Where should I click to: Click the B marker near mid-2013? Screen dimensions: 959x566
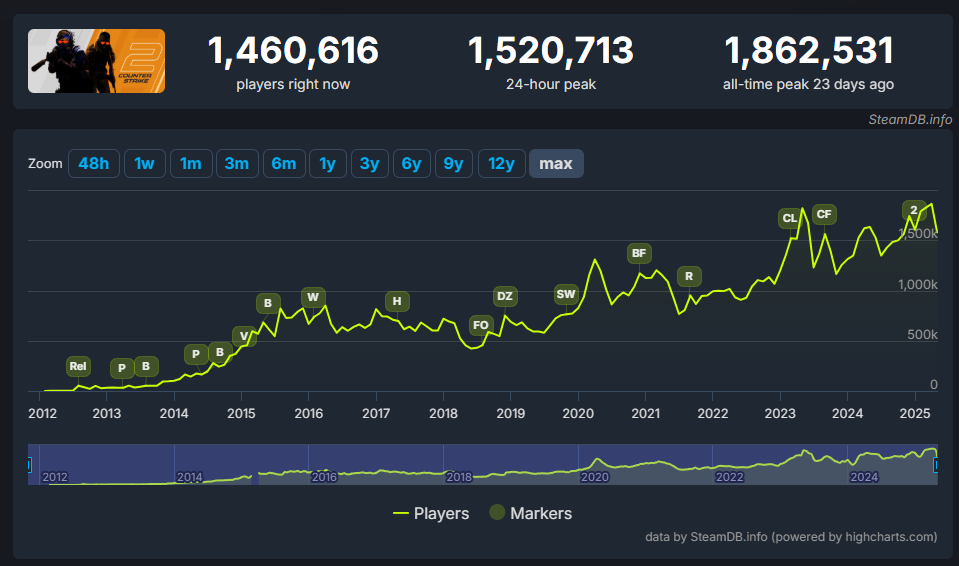tap(146, 366)
